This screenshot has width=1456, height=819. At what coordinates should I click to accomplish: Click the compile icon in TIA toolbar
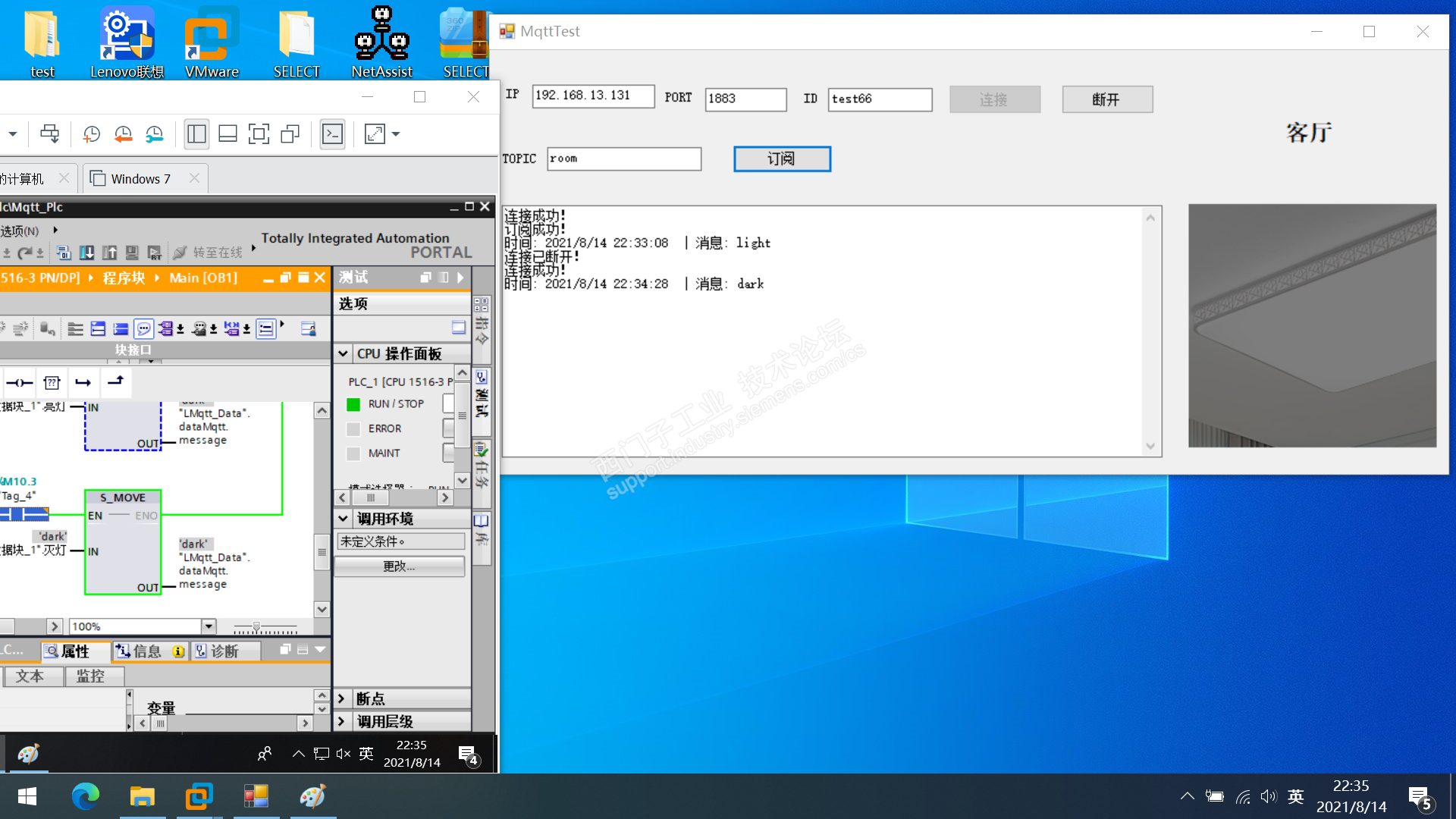(64, 253)
